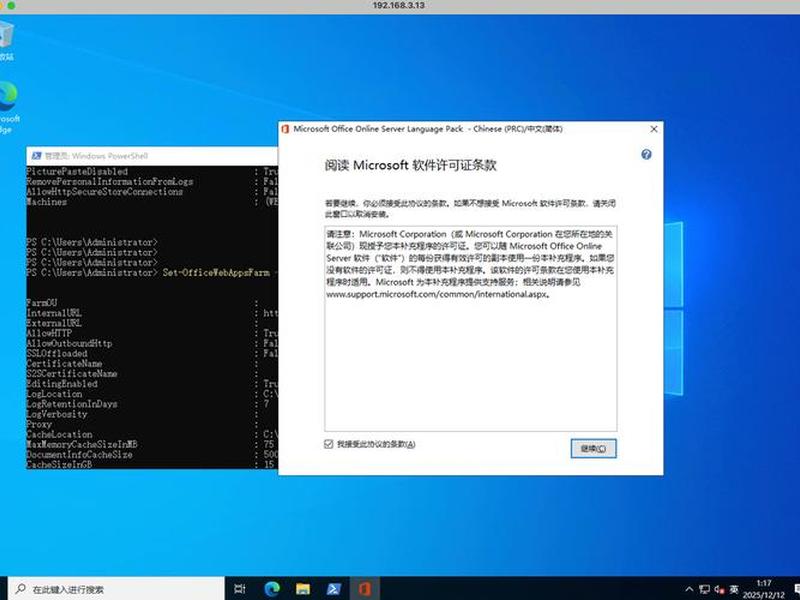Click the 继续(C) button
The height and width of the screenshot is (600, 800).
593,448
